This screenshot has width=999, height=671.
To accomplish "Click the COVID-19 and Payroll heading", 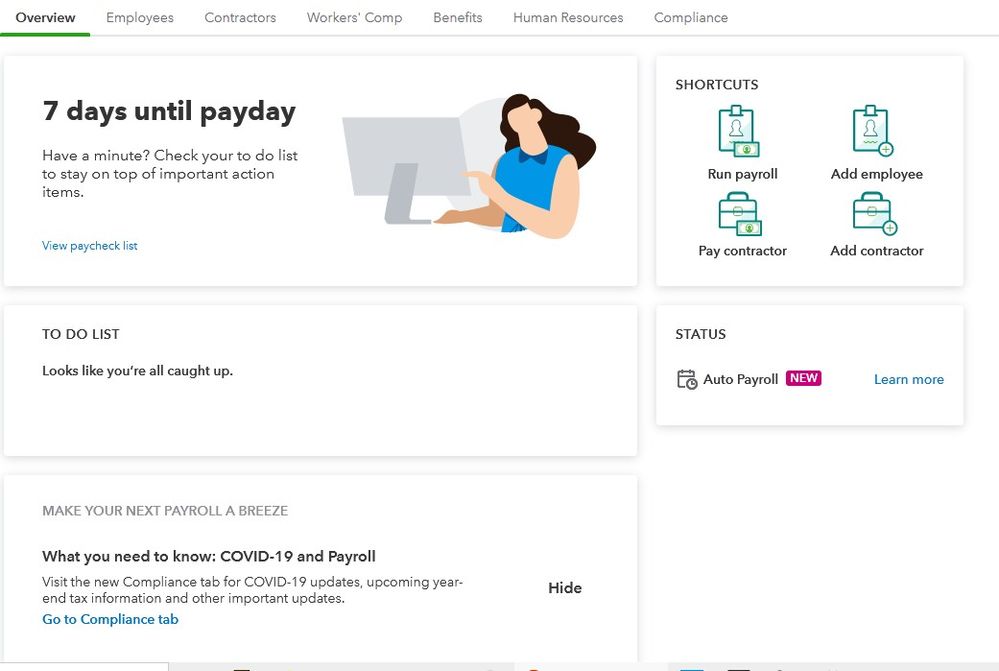I will pyautogui.click(x=209, y=557).
